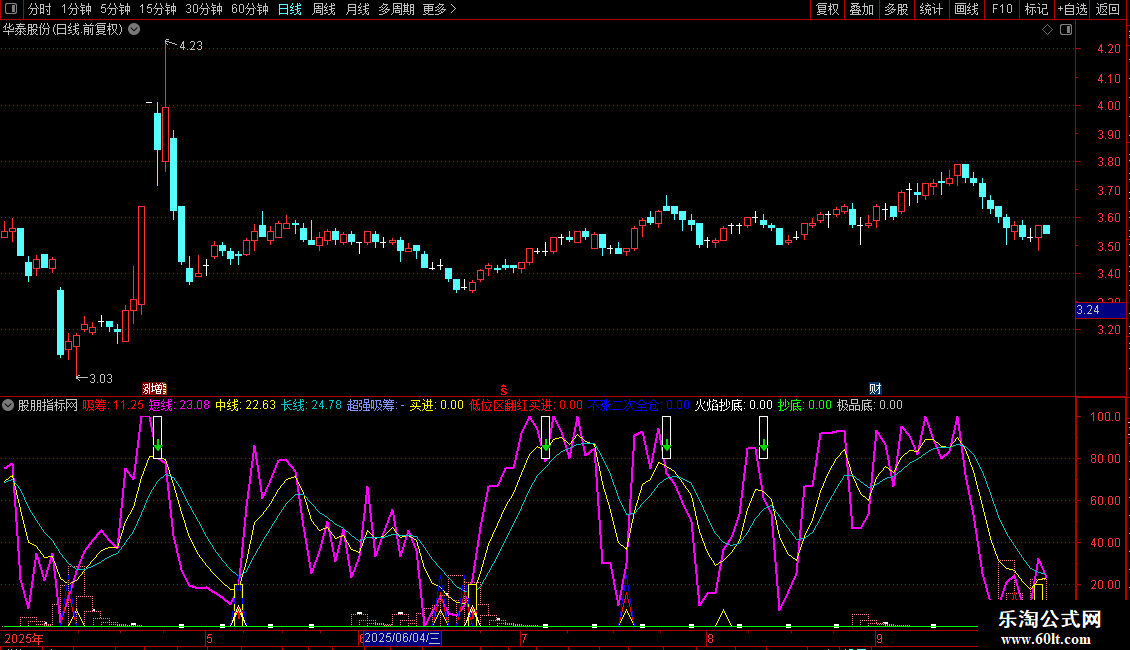Image resolution: width=1130 pixels, height=650 pixels.
Task: Open the 统计 statistics tool
Action: pos(931,9)
